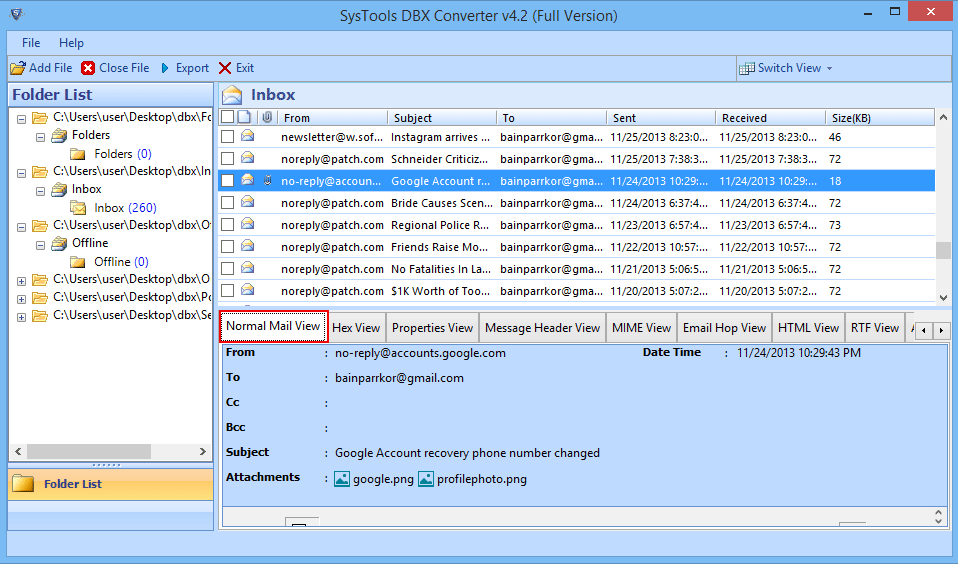Image resolution: width=958 pixels, height=564 pixels.
Task: Click the tab strip scroll-left arrow
Action: [x=924, y=330]
